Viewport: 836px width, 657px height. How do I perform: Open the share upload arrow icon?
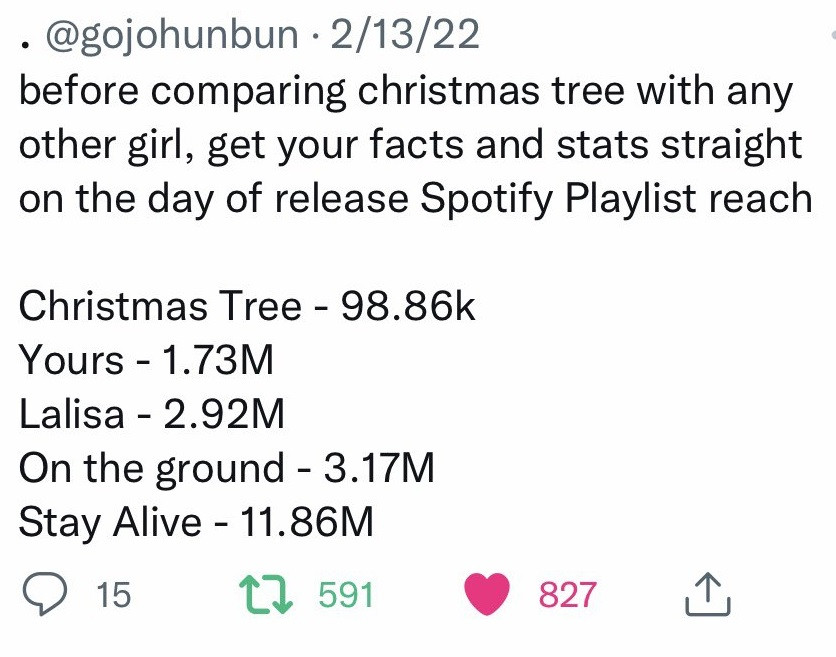pos(708,595)
